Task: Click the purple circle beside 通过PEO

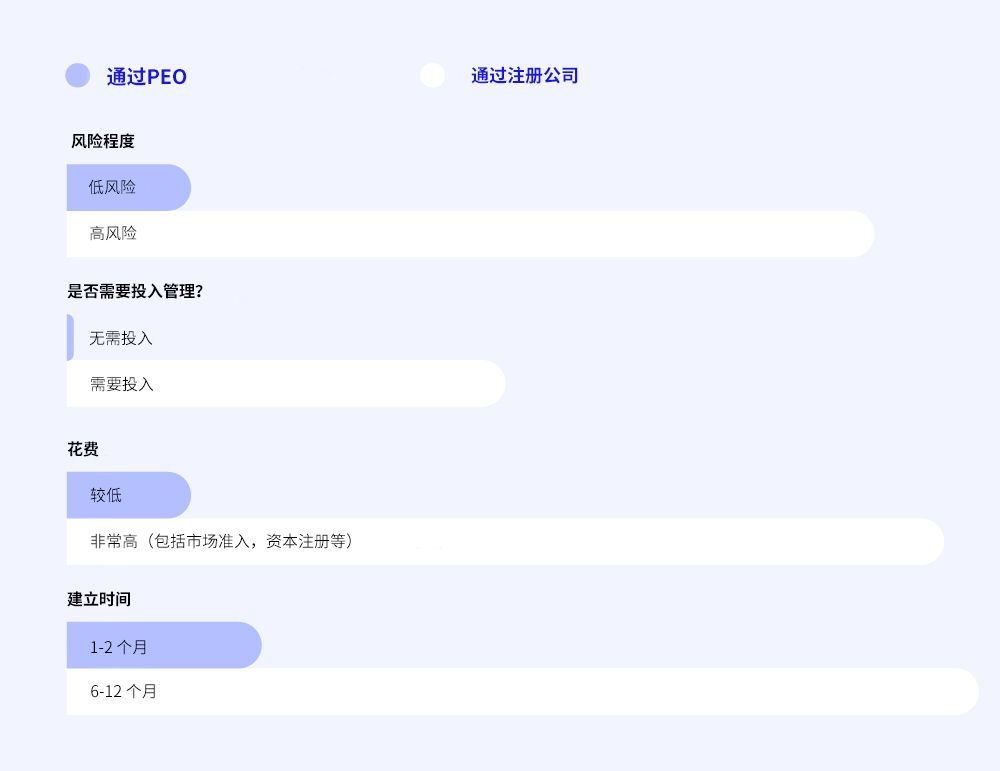Action: (x=78, y=76)
